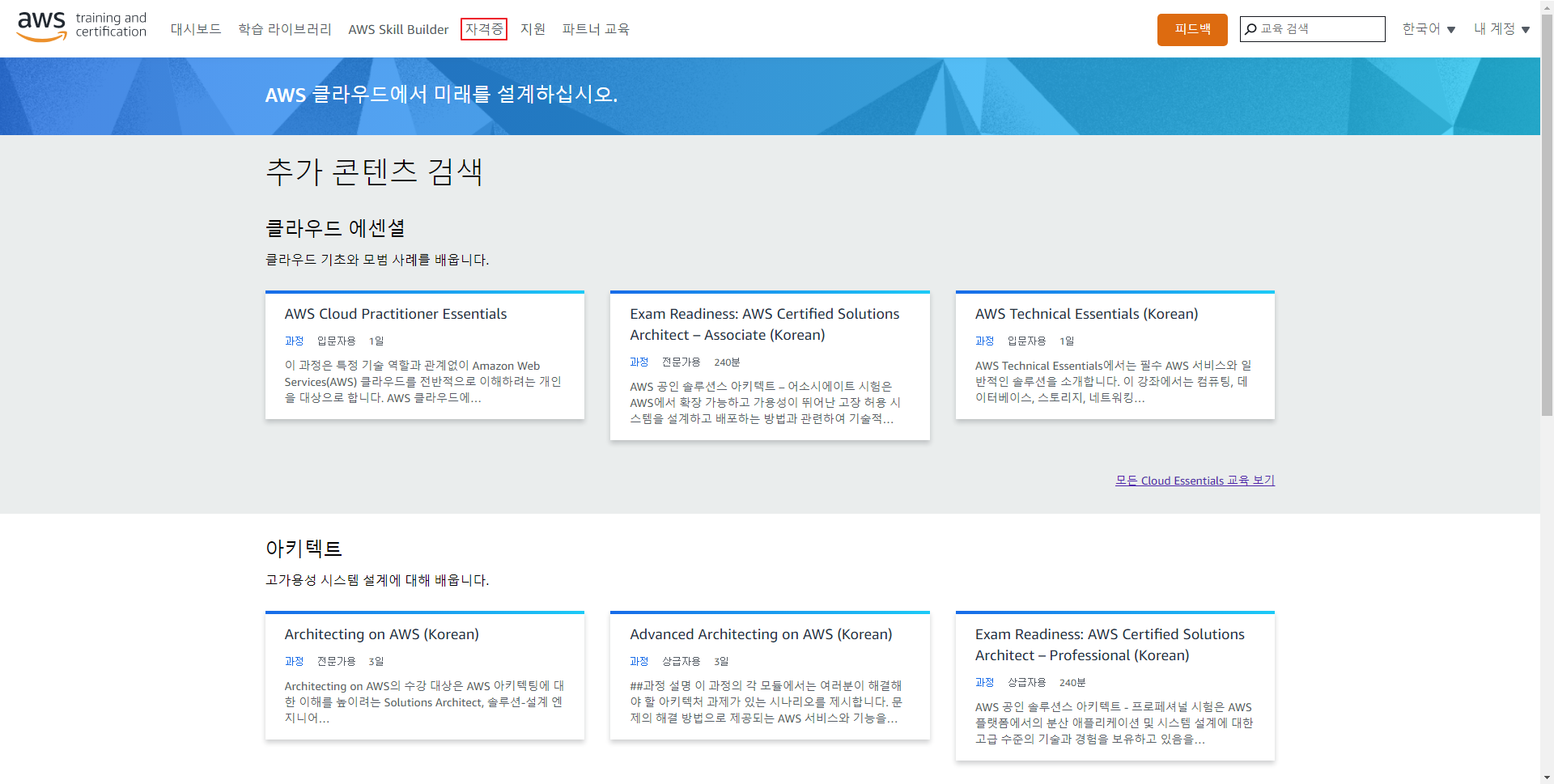1554x784 pixels.
Task: Click the 추가 콘텐츠 검색 heading
Action: [x=374, y=172]
